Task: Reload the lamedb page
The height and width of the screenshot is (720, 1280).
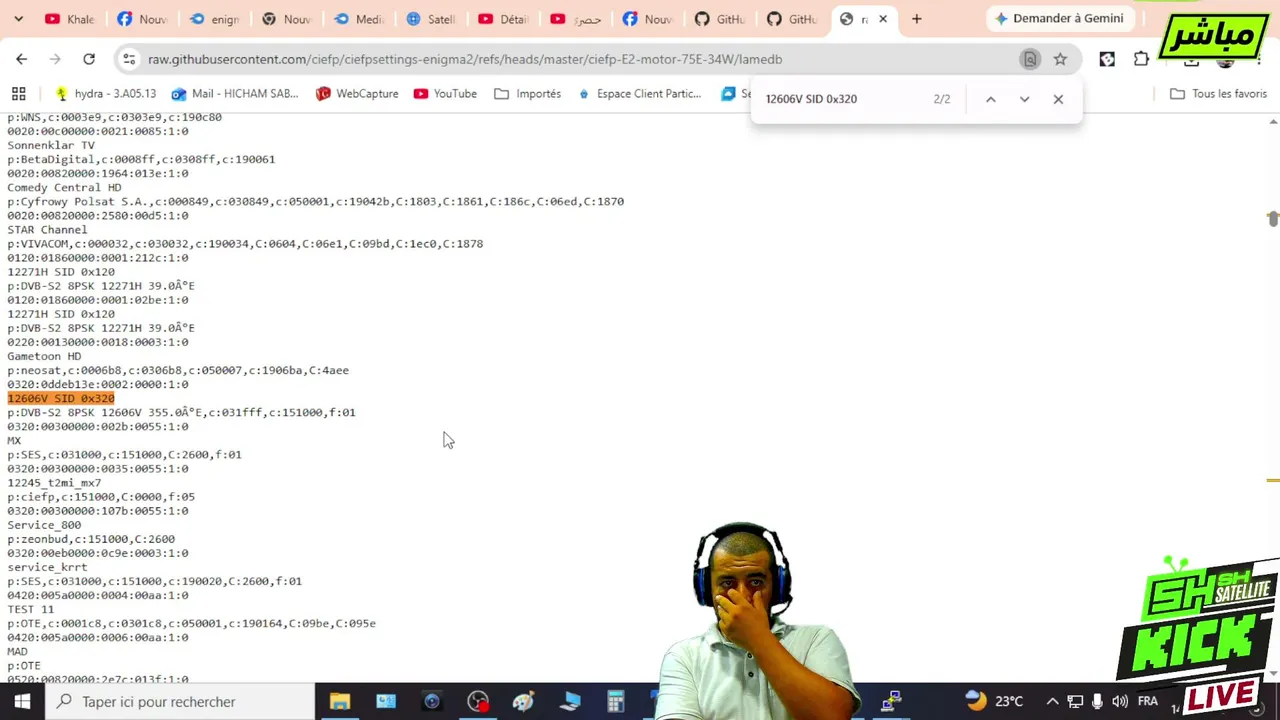Action: (x=89, y=59)
